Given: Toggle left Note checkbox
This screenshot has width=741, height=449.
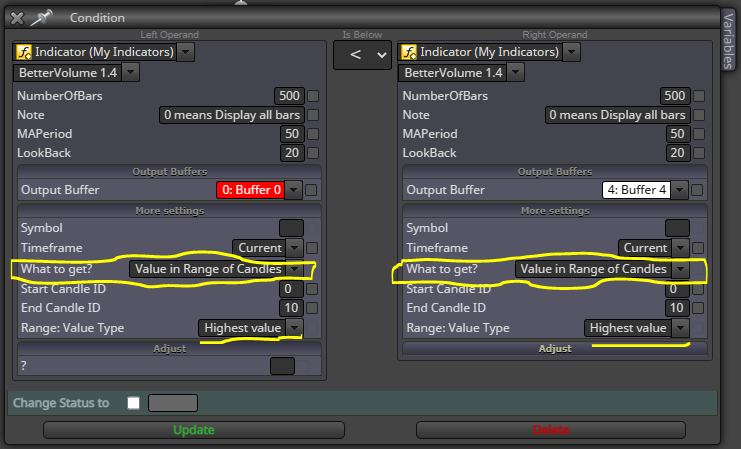Looking at the screenshot, I should (x=313, y=115).
